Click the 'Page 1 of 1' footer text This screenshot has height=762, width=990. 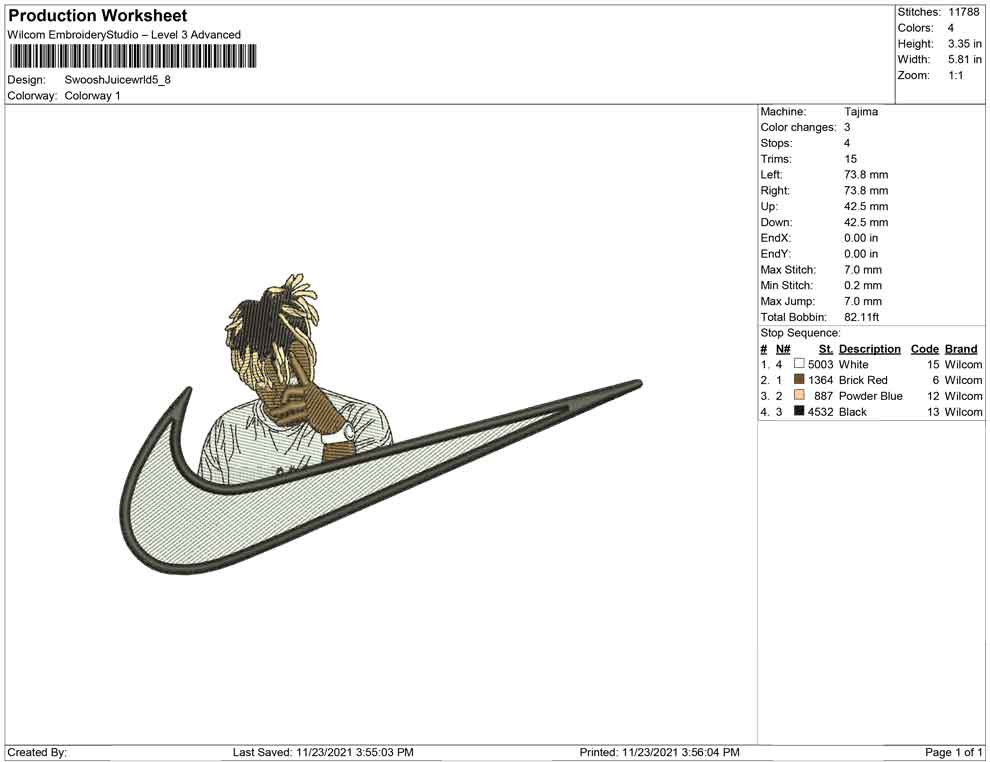pos(953,752)
